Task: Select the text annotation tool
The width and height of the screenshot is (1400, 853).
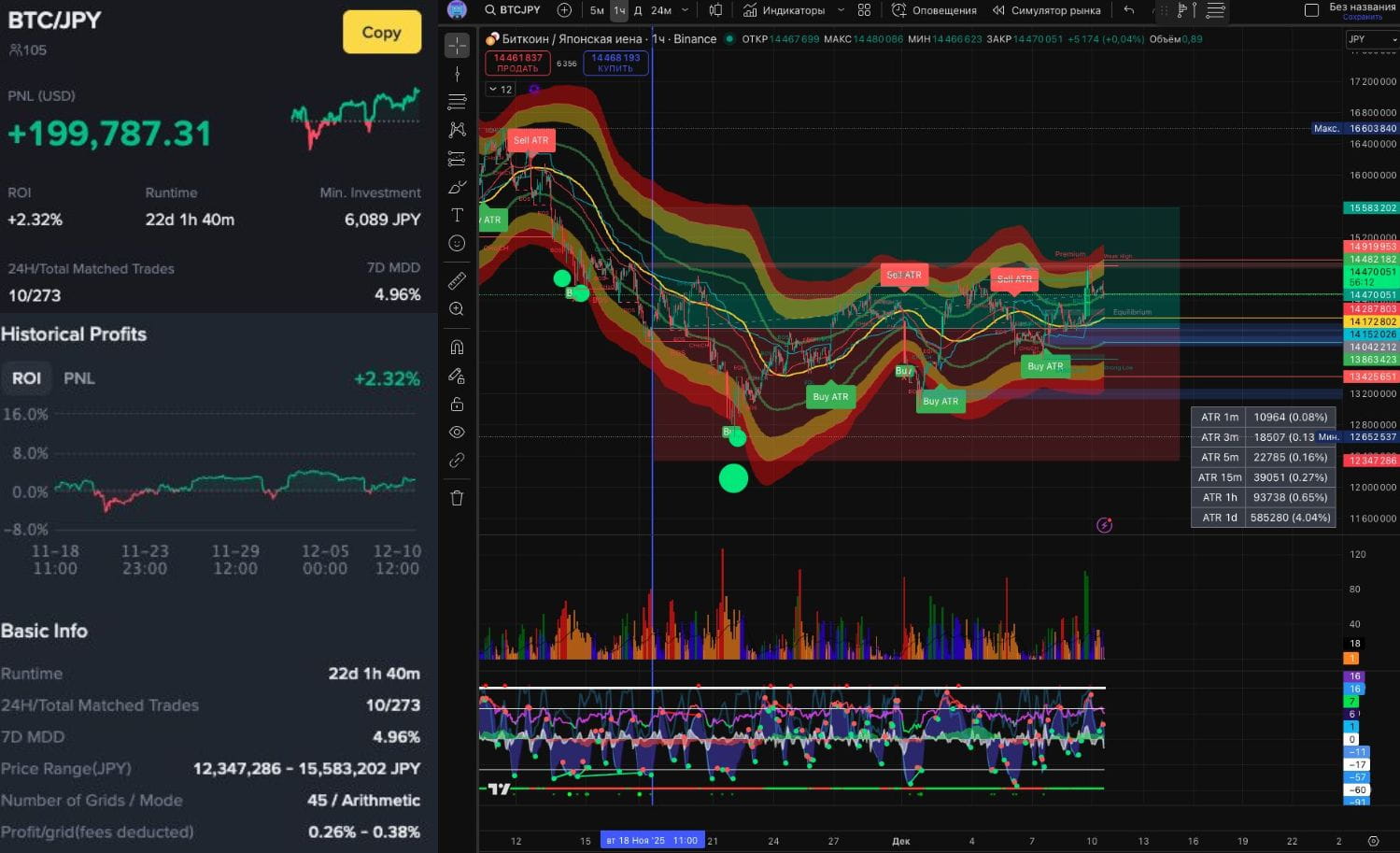Action: pyautogui.click(x=457, y=215)
